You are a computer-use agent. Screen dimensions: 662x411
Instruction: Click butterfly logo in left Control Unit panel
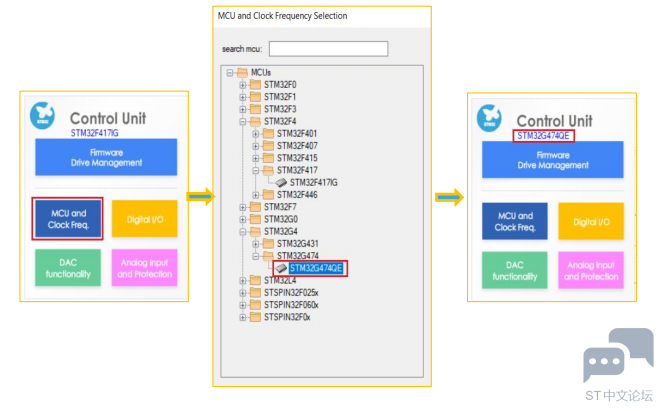pos(43,115)
